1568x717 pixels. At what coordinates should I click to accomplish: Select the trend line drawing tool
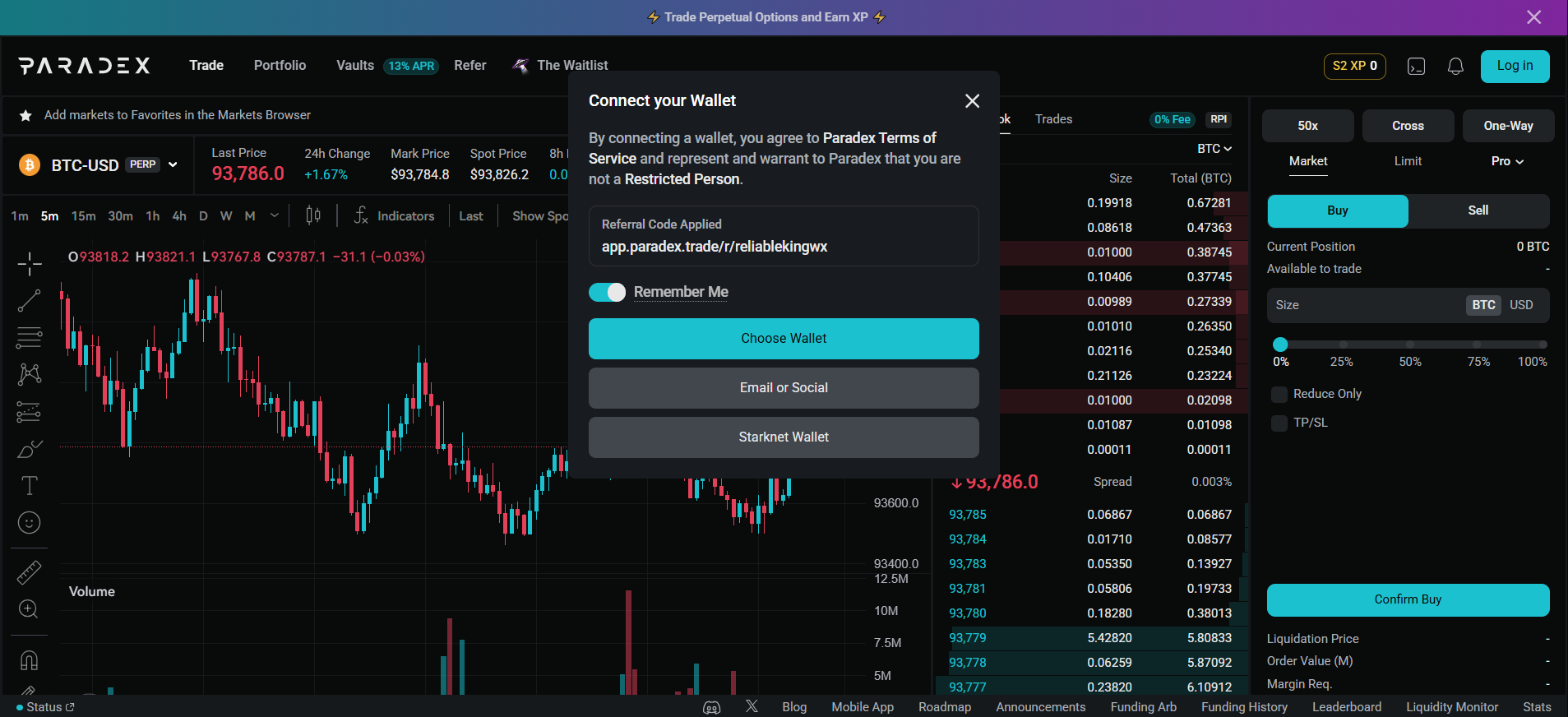[30, 301]
